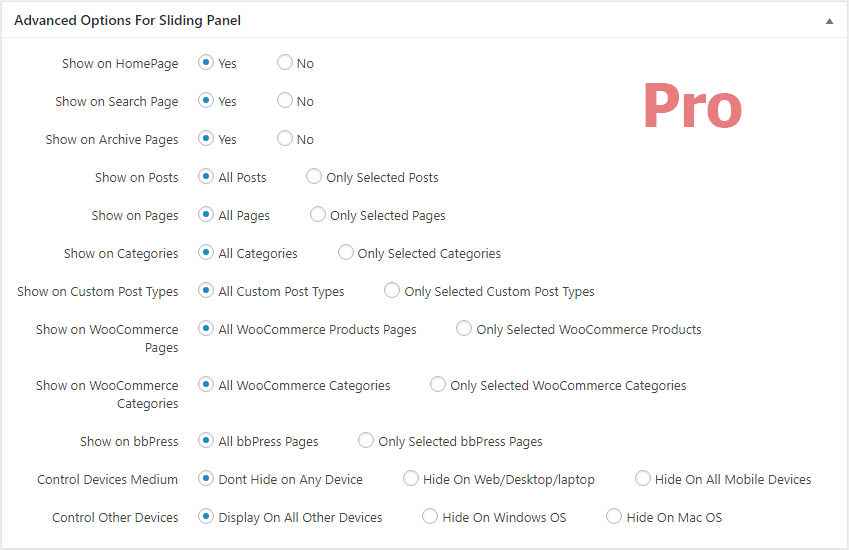Select No for Show on Archive Pages
The height and width of the screenshot is (550, 849).
point(285,138)
